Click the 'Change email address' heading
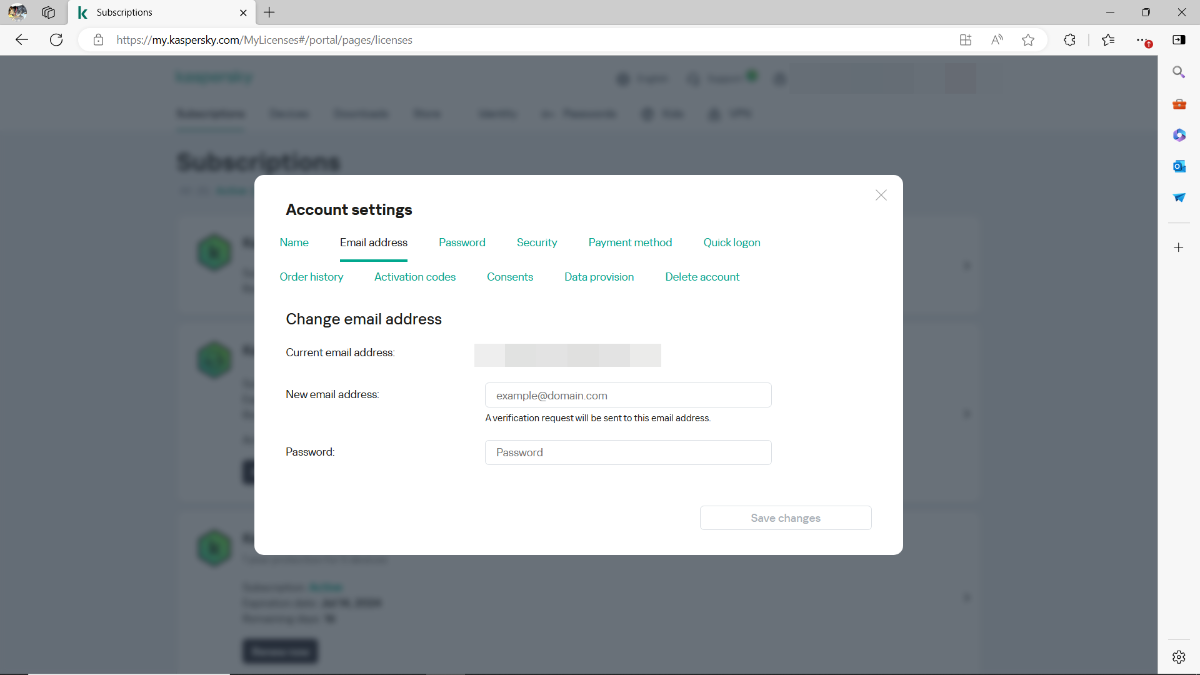 [x=364, y=319]
